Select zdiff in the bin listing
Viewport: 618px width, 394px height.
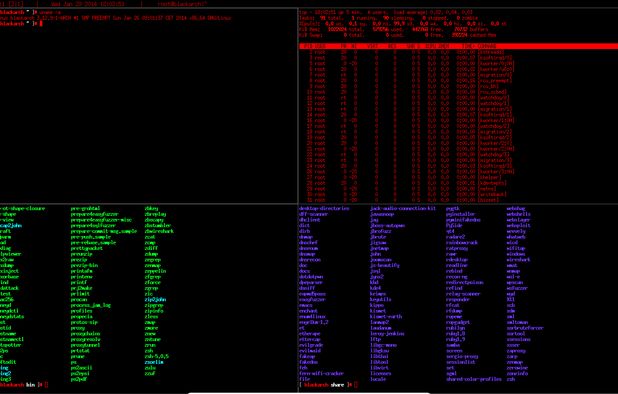point(151,248)
